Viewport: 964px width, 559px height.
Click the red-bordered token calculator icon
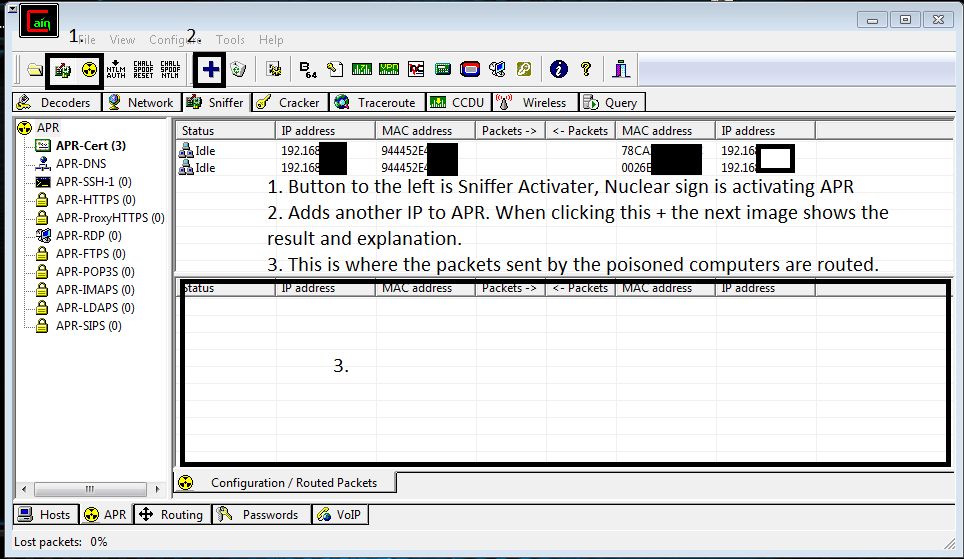coord(470,69)
